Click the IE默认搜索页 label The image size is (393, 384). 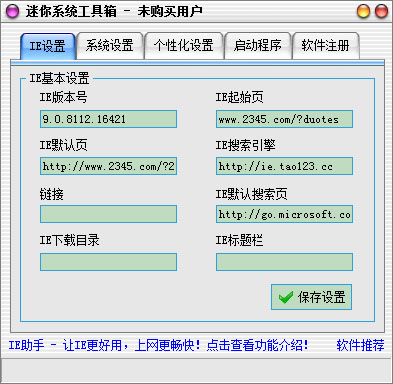pyautogui.click(x=252, y=194)
